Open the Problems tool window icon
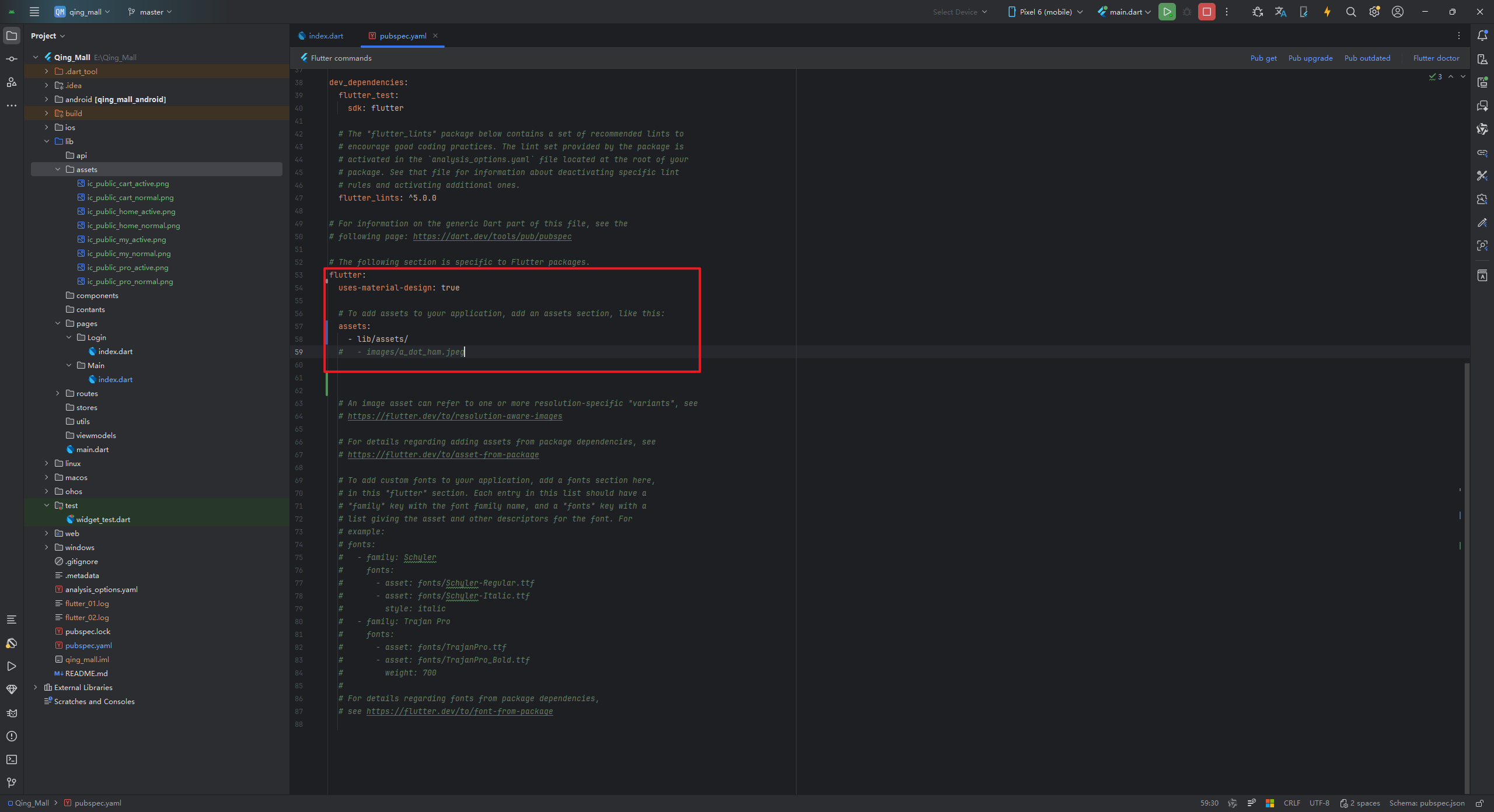 coord(11,736)
